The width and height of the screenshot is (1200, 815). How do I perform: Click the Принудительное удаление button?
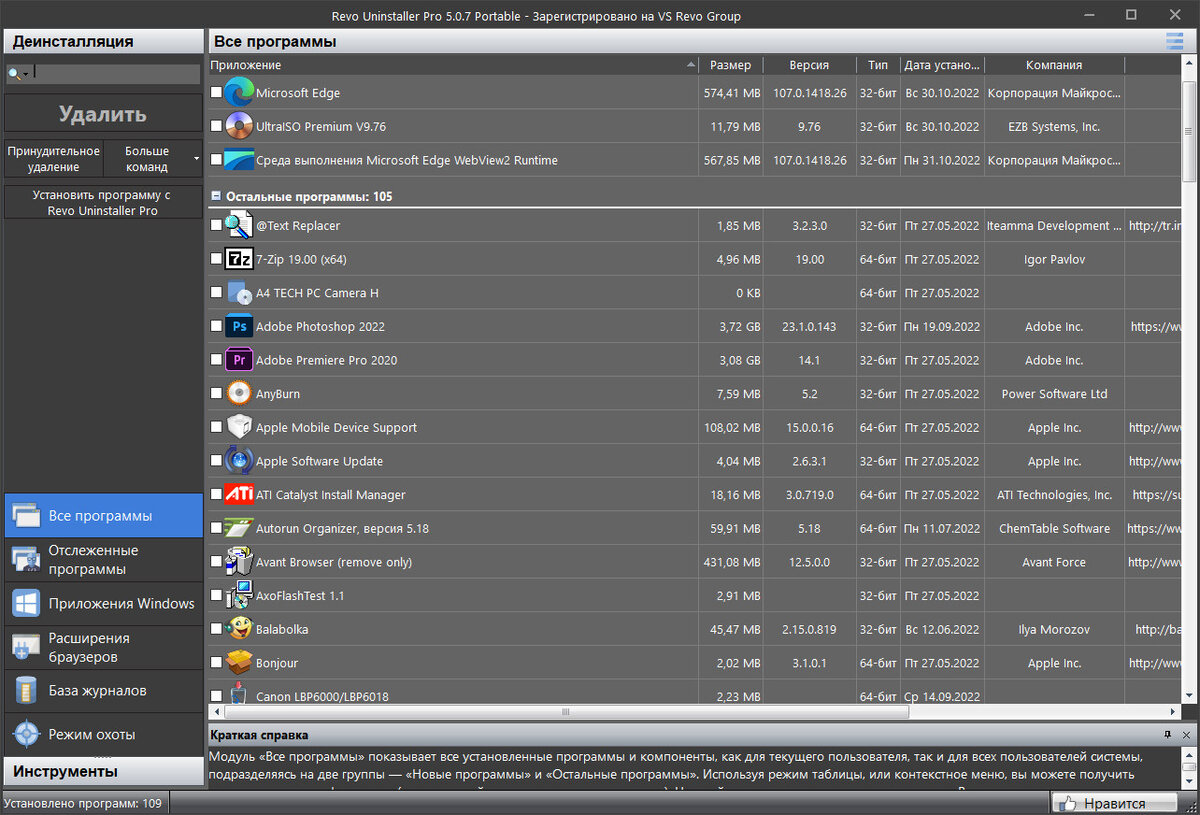[x=54, y=159]
